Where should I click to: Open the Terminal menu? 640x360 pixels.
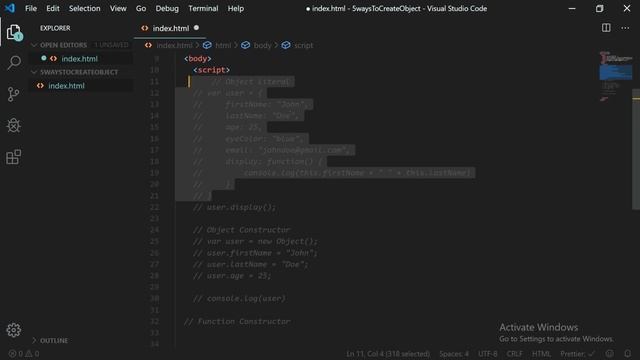coord(203,8)
